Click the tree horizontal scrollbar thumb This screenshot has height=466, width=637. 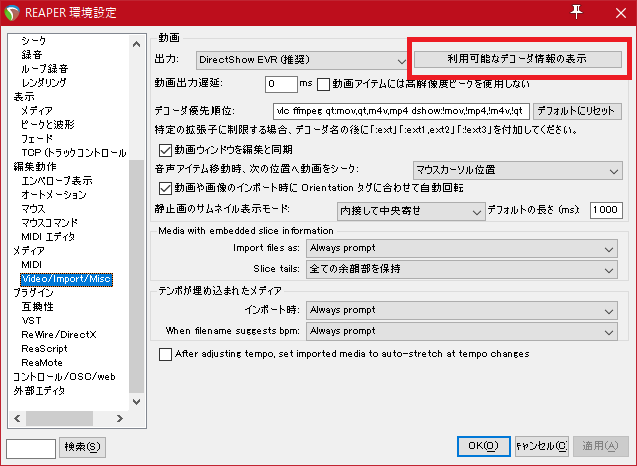click(x=60, y=418)
